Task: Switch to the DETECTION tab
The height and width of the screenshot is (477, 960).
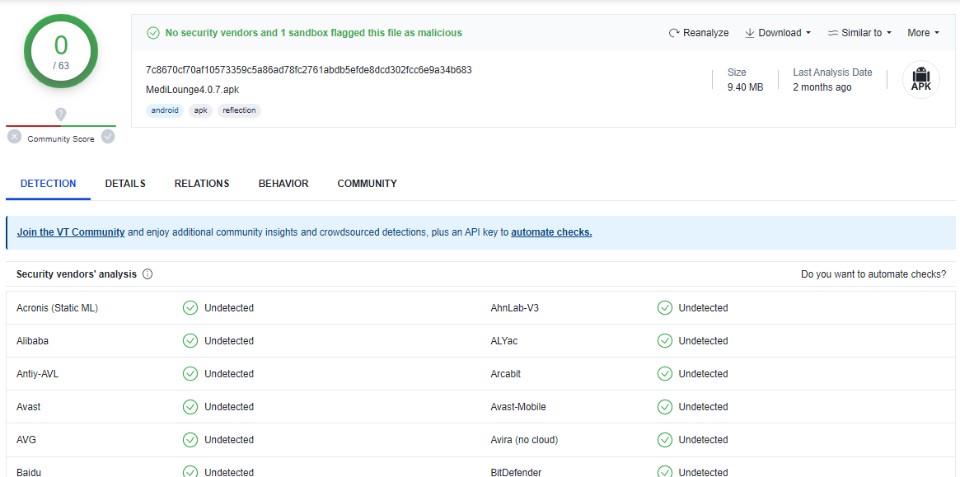Action: 48,183
